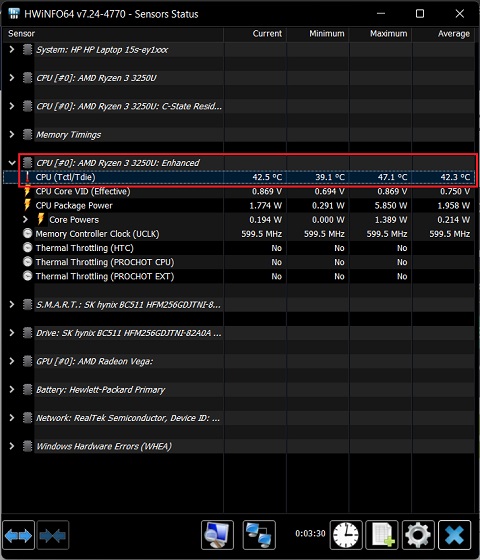Click the icon beside Thermal Throttling (PROCHOT EXT)
Screen dimensions: 480x560
28,276
